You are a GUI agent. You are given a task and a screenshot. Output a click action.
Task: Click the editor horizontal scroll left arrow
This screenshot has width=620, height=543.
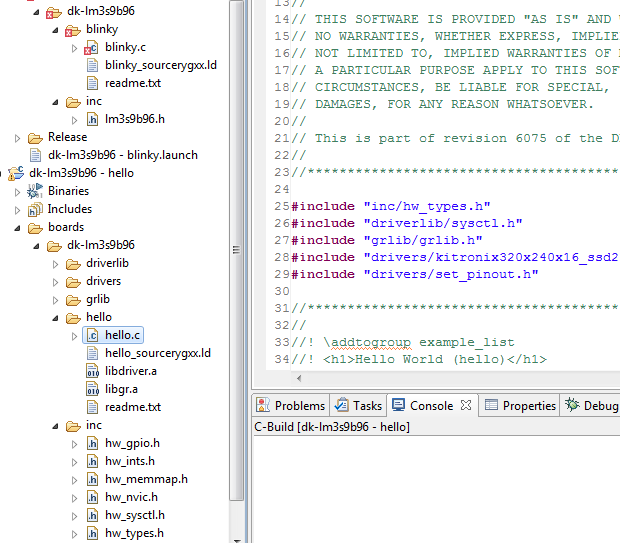coord(299,378)
